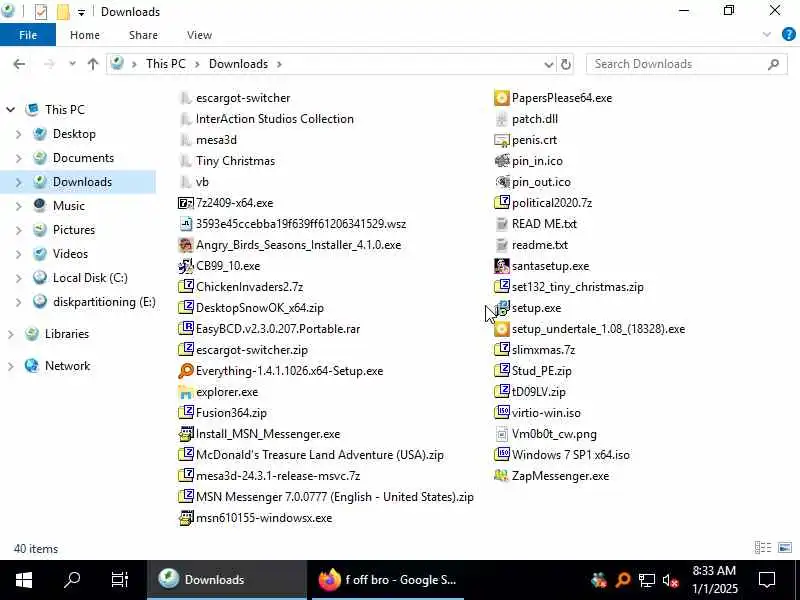800x600 pixels.
Task: Switch to the Share ribbon tab
Action: coord(143,35)
